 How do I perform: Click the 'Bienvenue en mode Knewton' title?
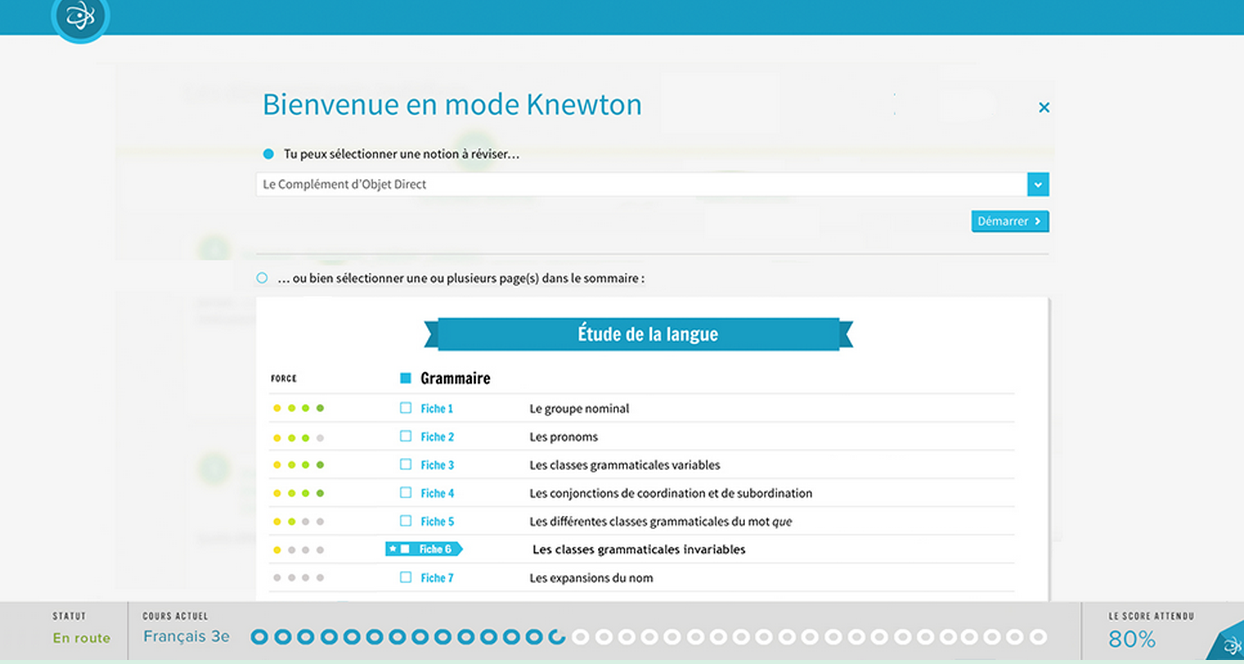452,104
